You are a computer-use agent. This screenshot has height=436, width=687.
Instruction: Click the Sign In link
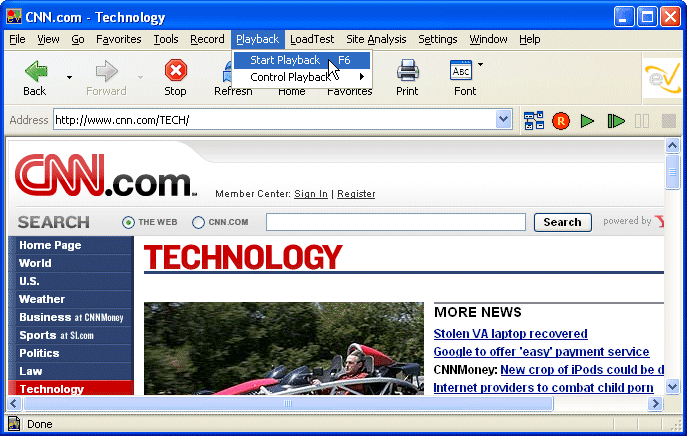311,194
